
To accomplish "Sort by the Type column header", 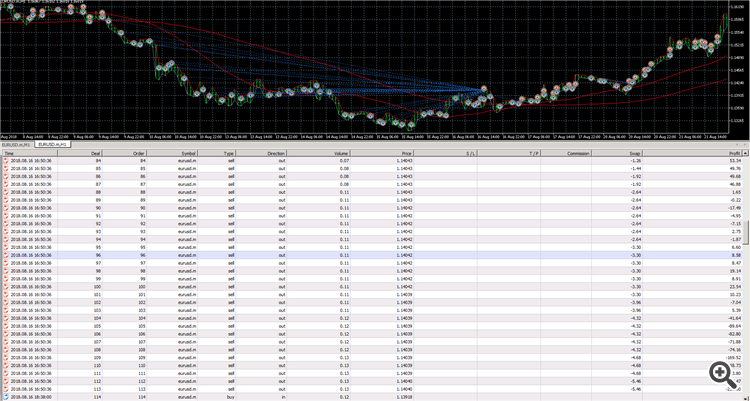I will (217, 154).
